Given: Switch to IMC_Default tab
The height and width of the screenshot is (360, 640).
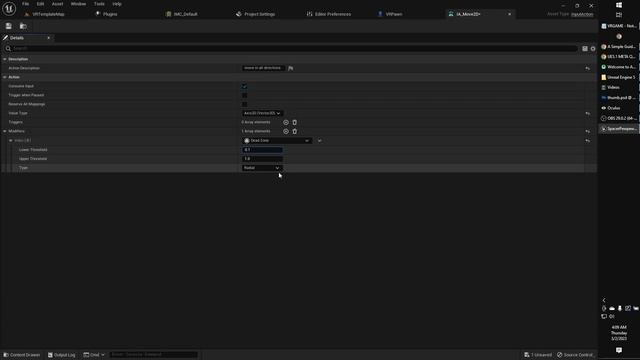Looking at the screenshot, I should click(x=185, y=14).
